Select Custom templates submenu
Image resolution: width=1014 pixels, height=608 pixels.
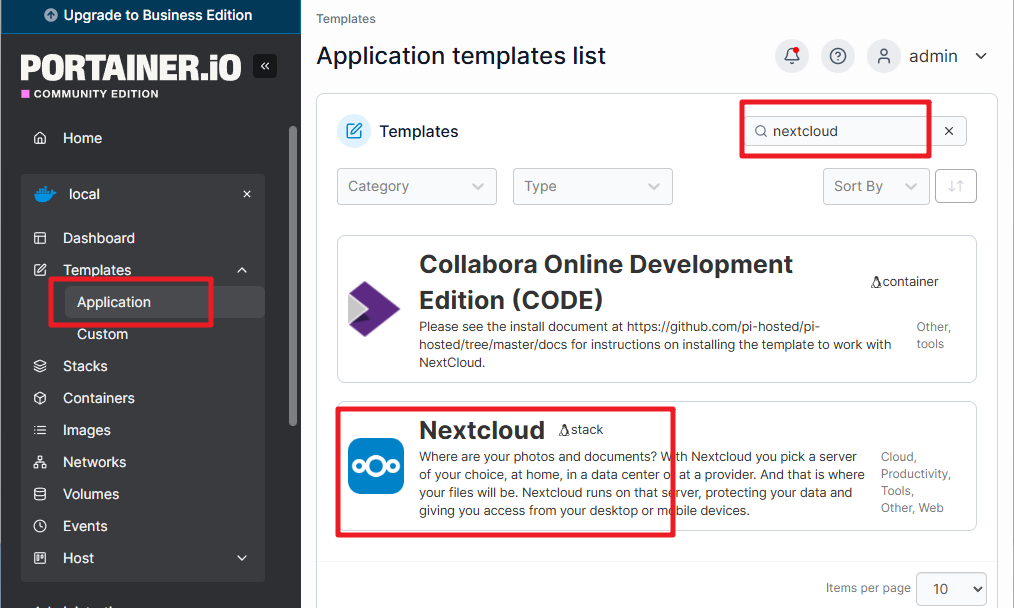[x=102, y=334]
